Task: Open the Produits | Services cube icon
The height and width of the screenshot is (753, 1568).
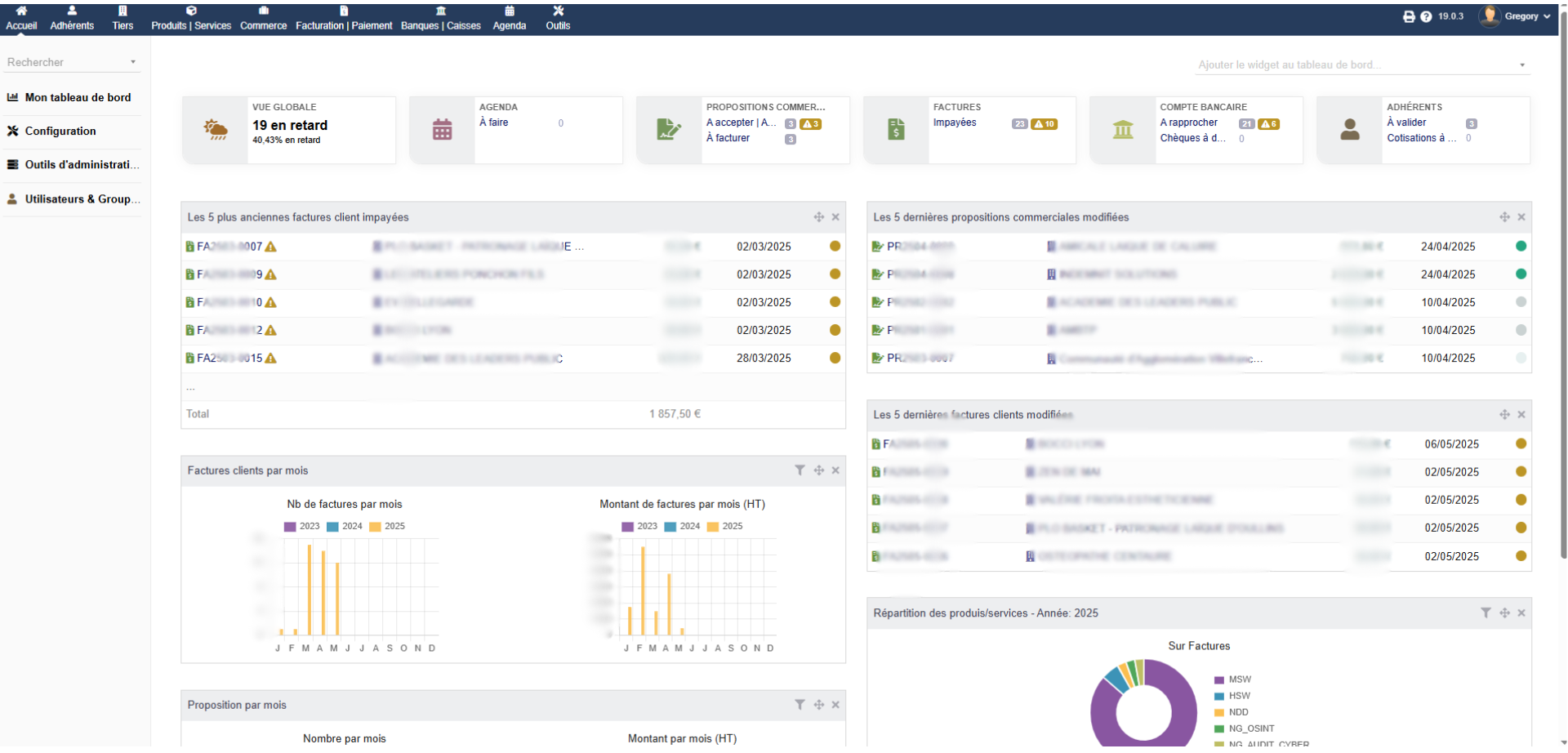Action: coord(191,11)
